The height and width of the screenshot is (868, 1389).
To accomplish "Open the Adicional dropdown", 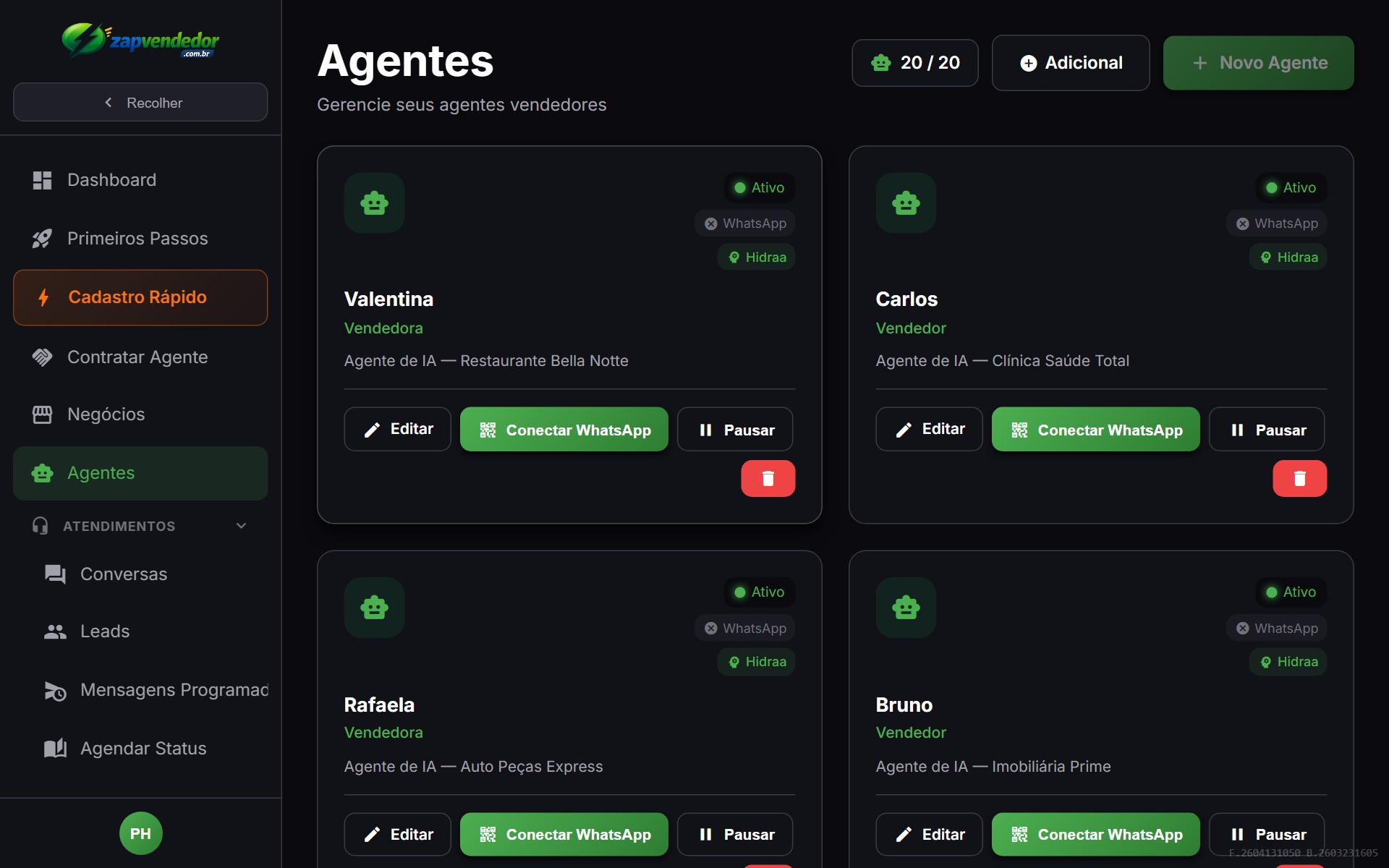I will point(1071,63).
